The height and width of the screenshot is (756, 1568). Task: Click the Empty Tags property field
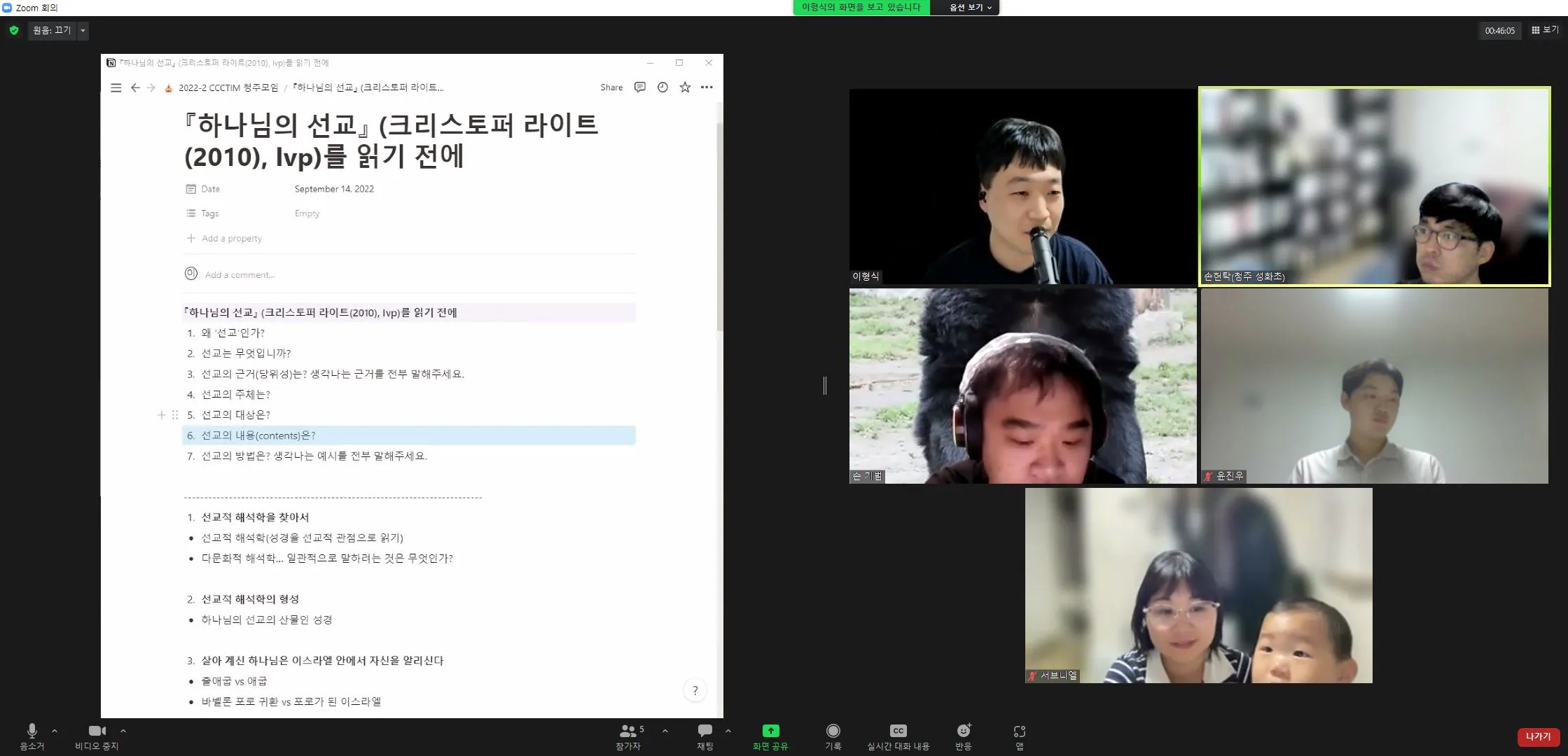(307, 213)
